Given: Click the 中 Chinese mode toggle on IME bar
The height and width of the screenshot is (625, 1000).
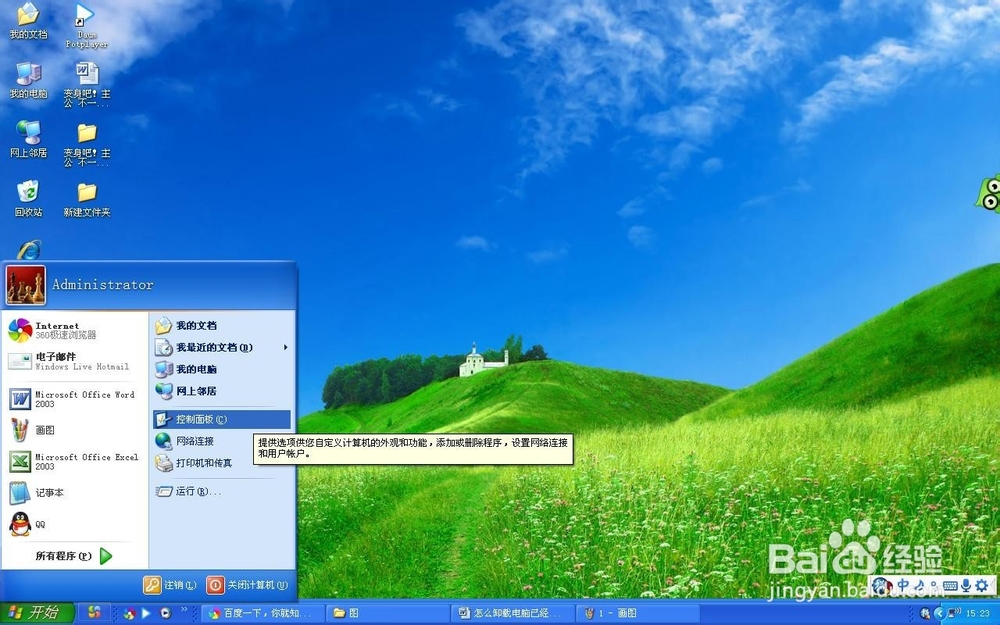Looking at the screenshot, I should click(x=903, y=585).
